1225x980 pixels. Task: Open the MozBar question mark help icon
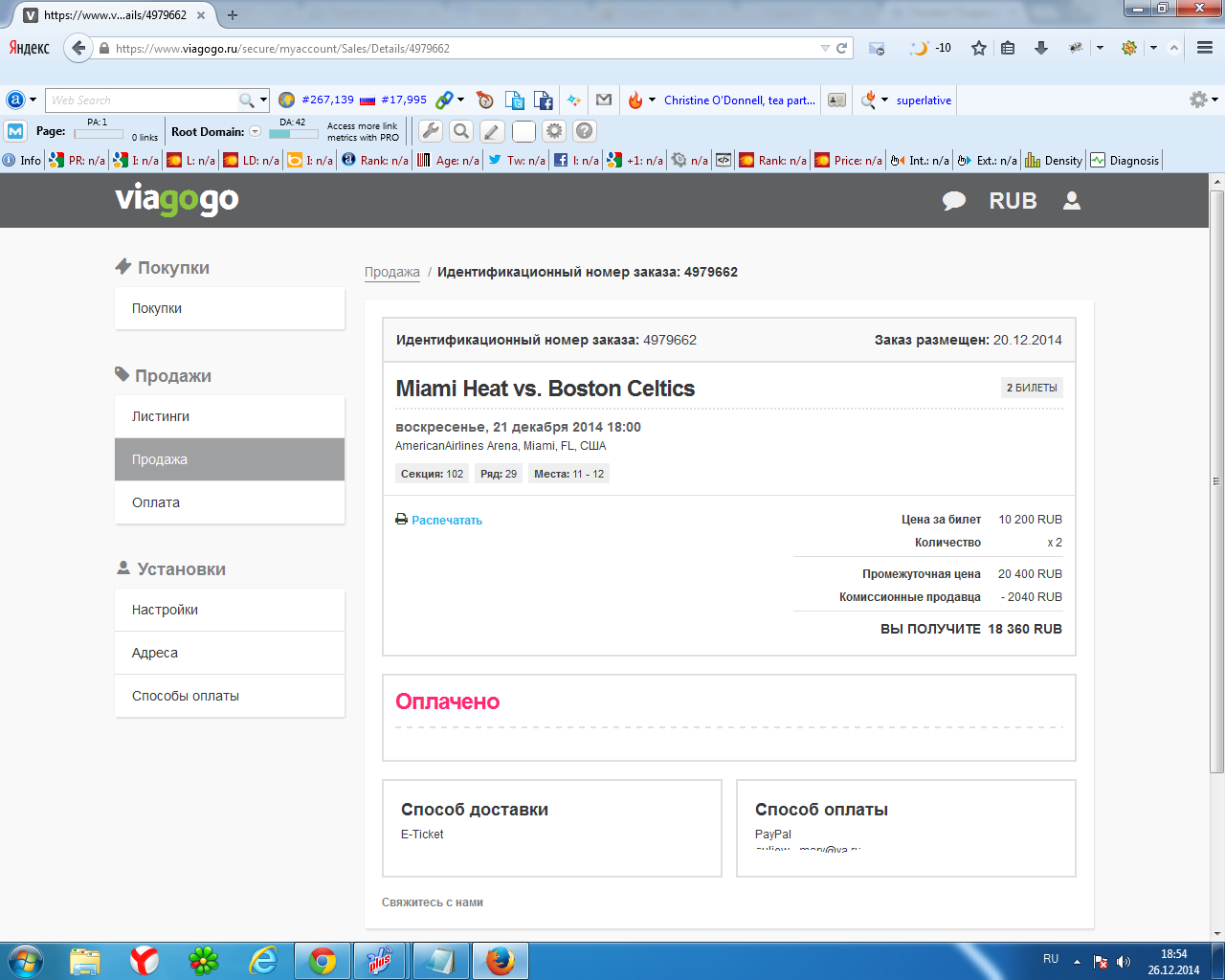tap(585, 131)
